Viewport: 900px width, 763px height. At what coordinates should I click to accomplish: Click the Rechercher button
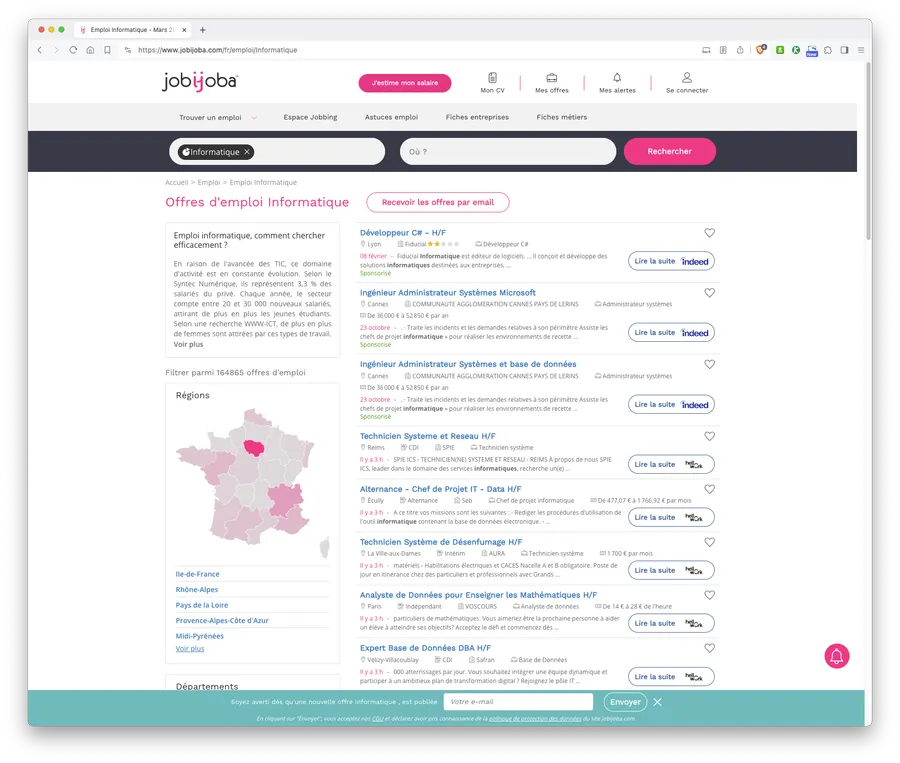click(x=669, y=152)
